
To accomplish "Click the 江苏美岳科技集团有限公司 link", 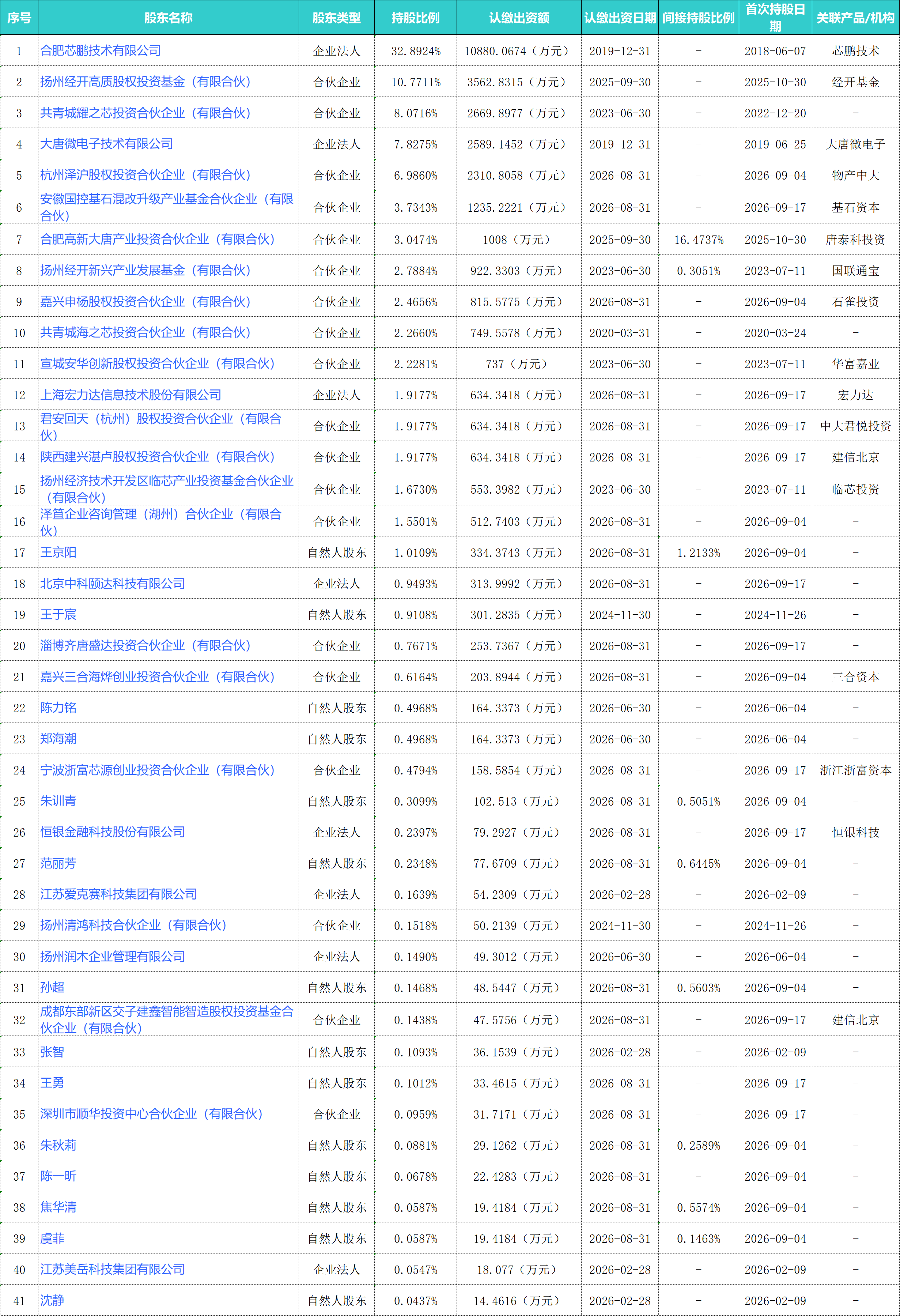I will pos(113,1269).
